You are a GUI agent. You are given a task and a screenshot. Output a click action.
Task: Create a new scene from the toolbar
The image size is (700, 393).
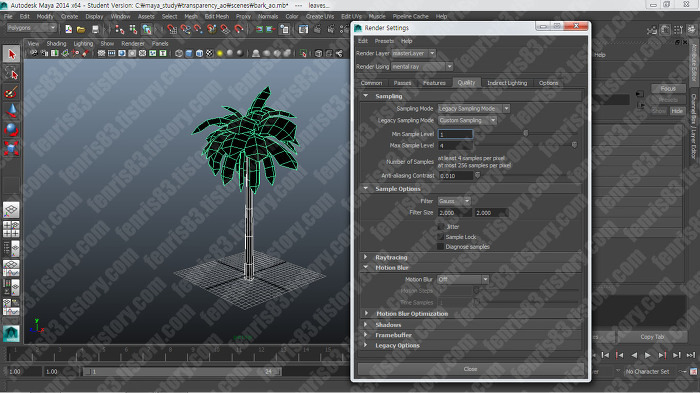pyautogui.click(x=68, y=29)
